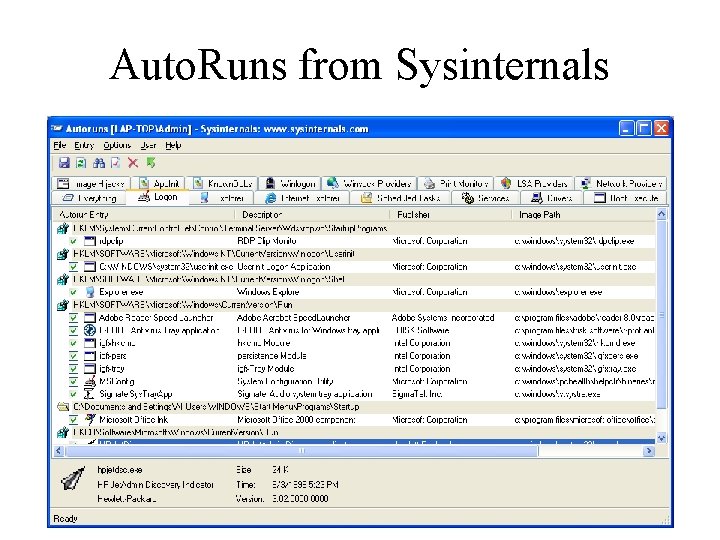This screenshot has width=720, height=540.
Task: Toggle the igfxhkcmd checkbox
Action: click(73, 343)
